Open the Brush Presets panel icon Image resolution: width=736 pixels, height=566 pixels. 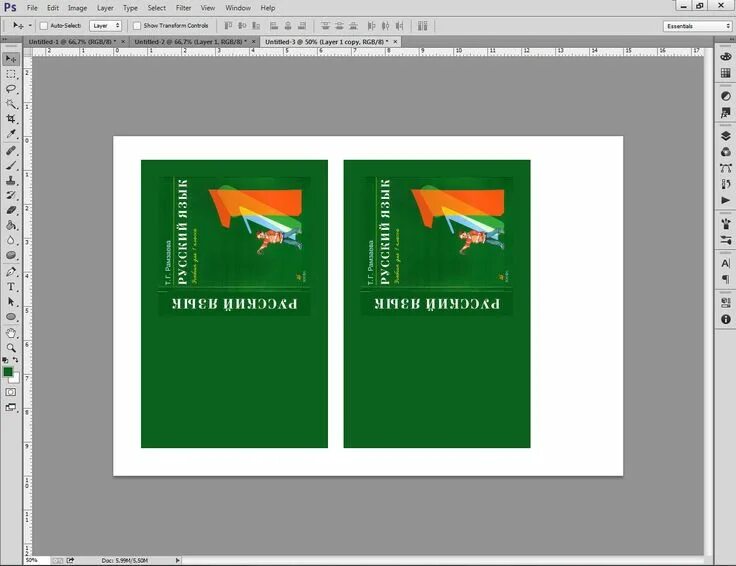click(x=726, y=240)
